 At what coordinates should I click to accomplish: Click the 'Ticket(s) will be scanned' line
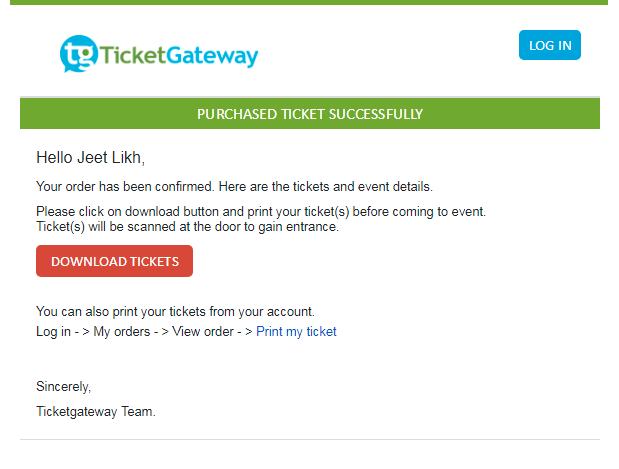188,227
